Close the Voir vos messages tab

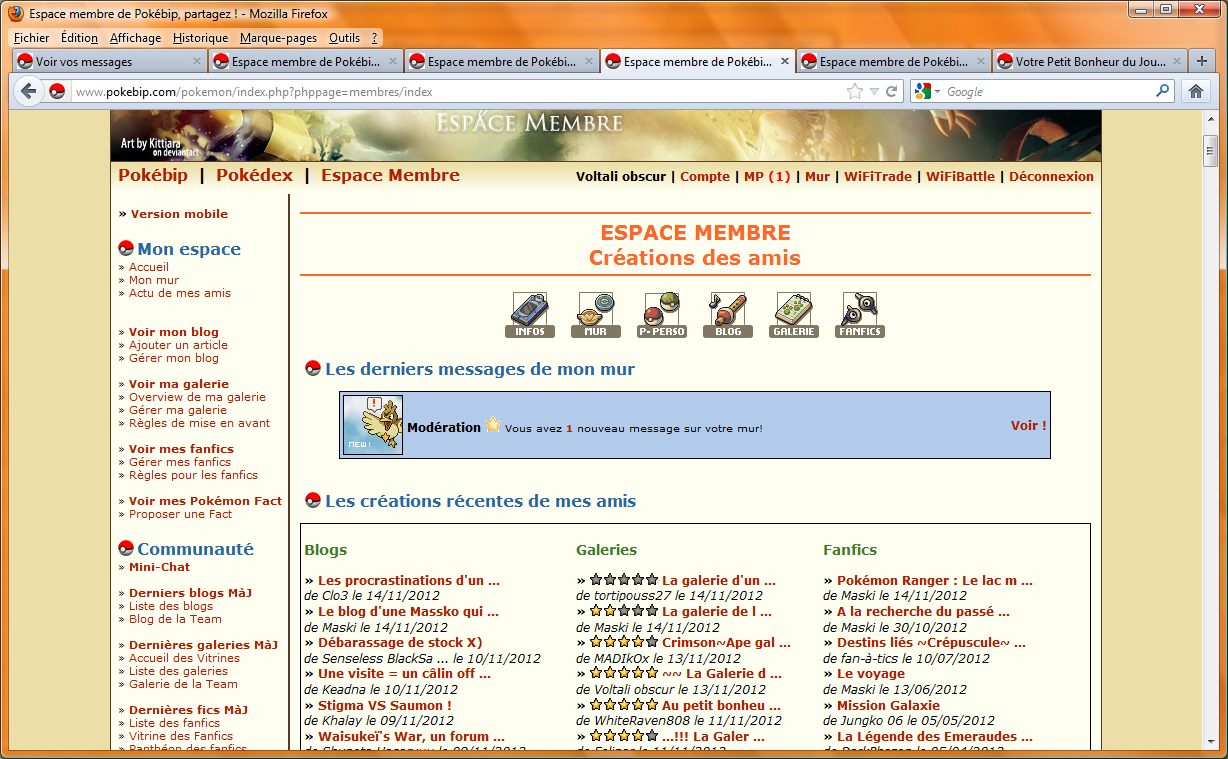[196, 61]
